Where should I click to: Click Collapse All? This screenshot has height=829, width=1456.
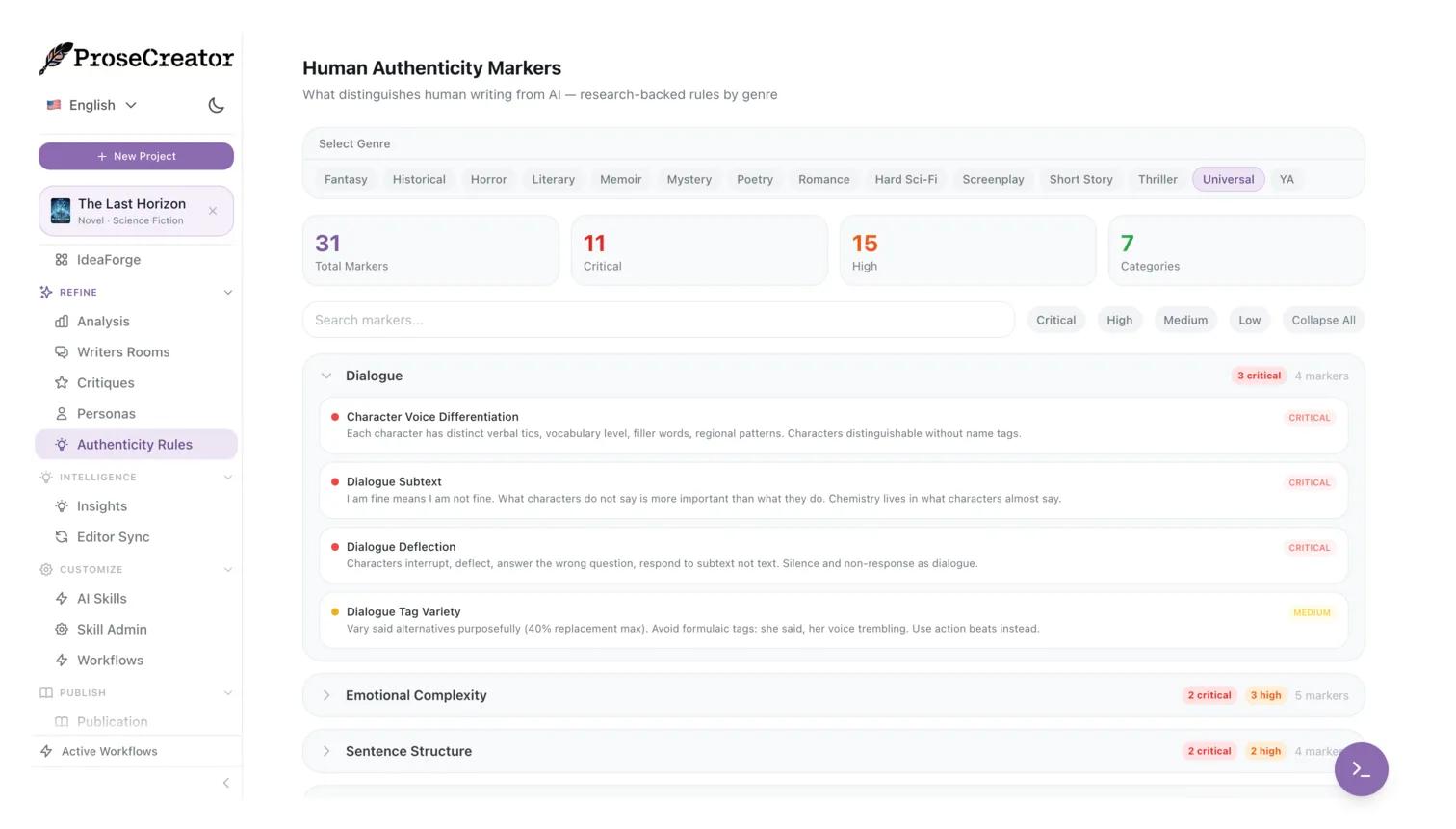(1323, 320)
